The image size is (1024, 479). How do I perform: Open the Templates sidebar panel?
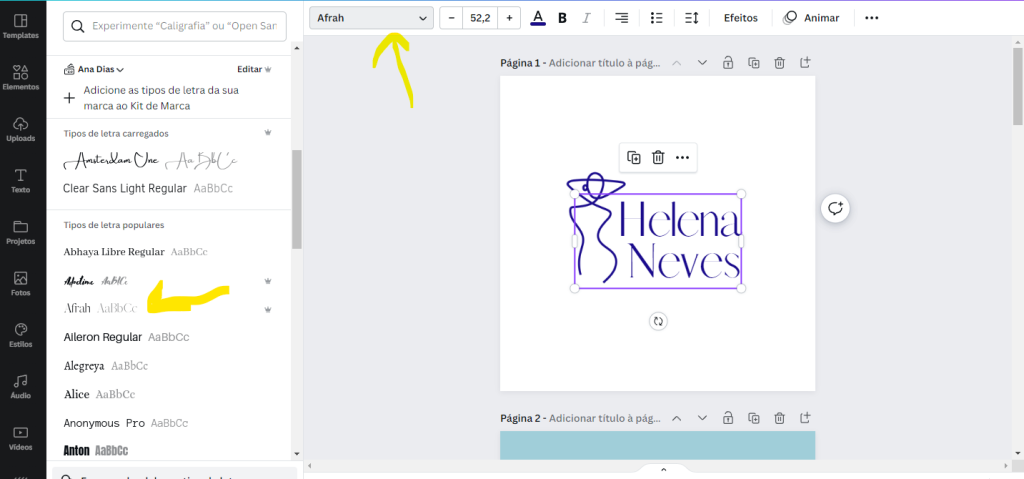[21, 26]
